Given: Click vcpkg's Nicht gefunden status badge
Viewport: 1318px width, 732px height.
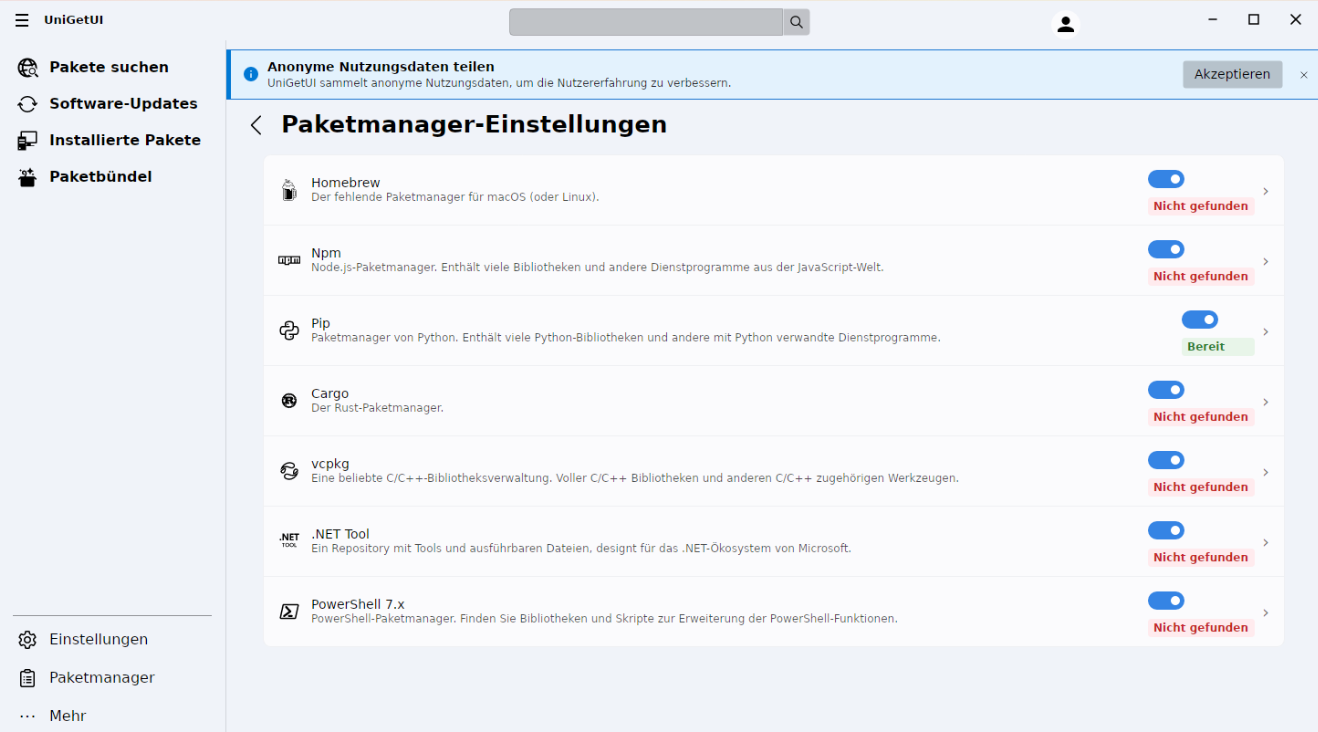Looking at the screenshot, I should point(1200,487).
